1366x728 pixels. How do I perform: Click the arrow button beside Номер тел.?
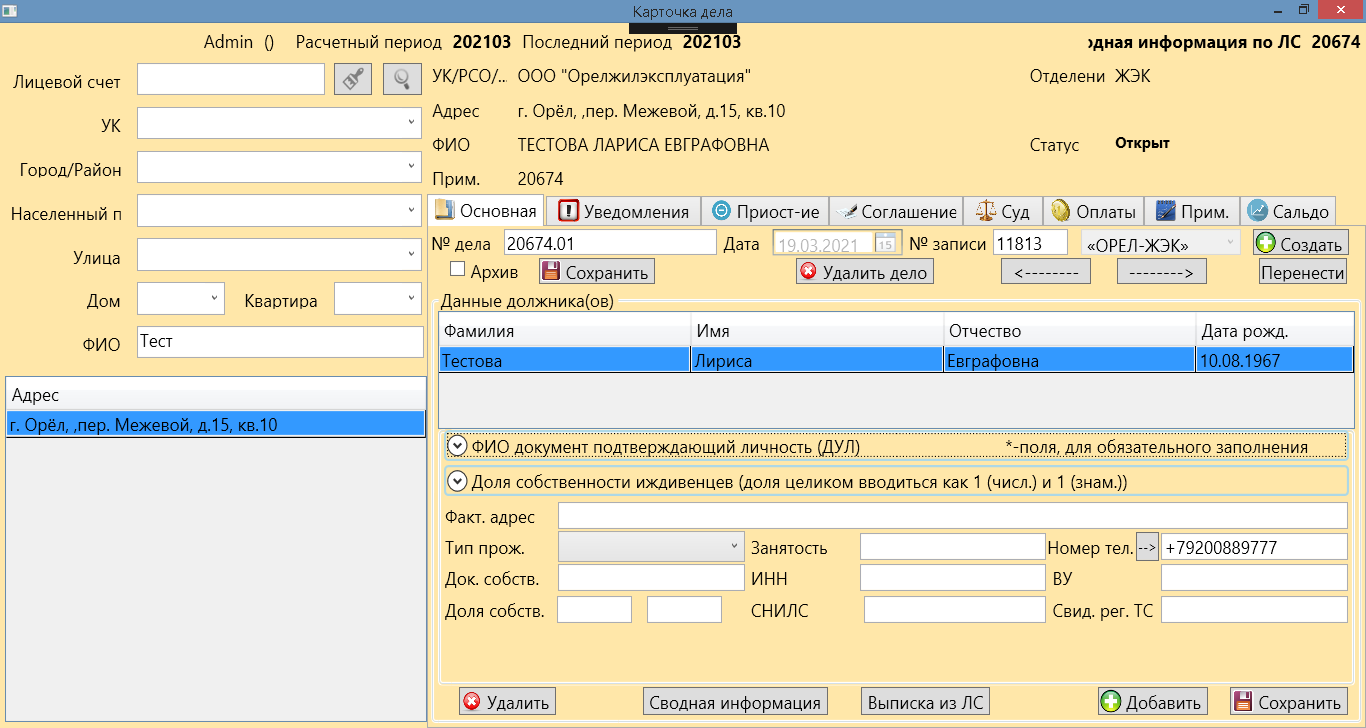[1147, 547]
